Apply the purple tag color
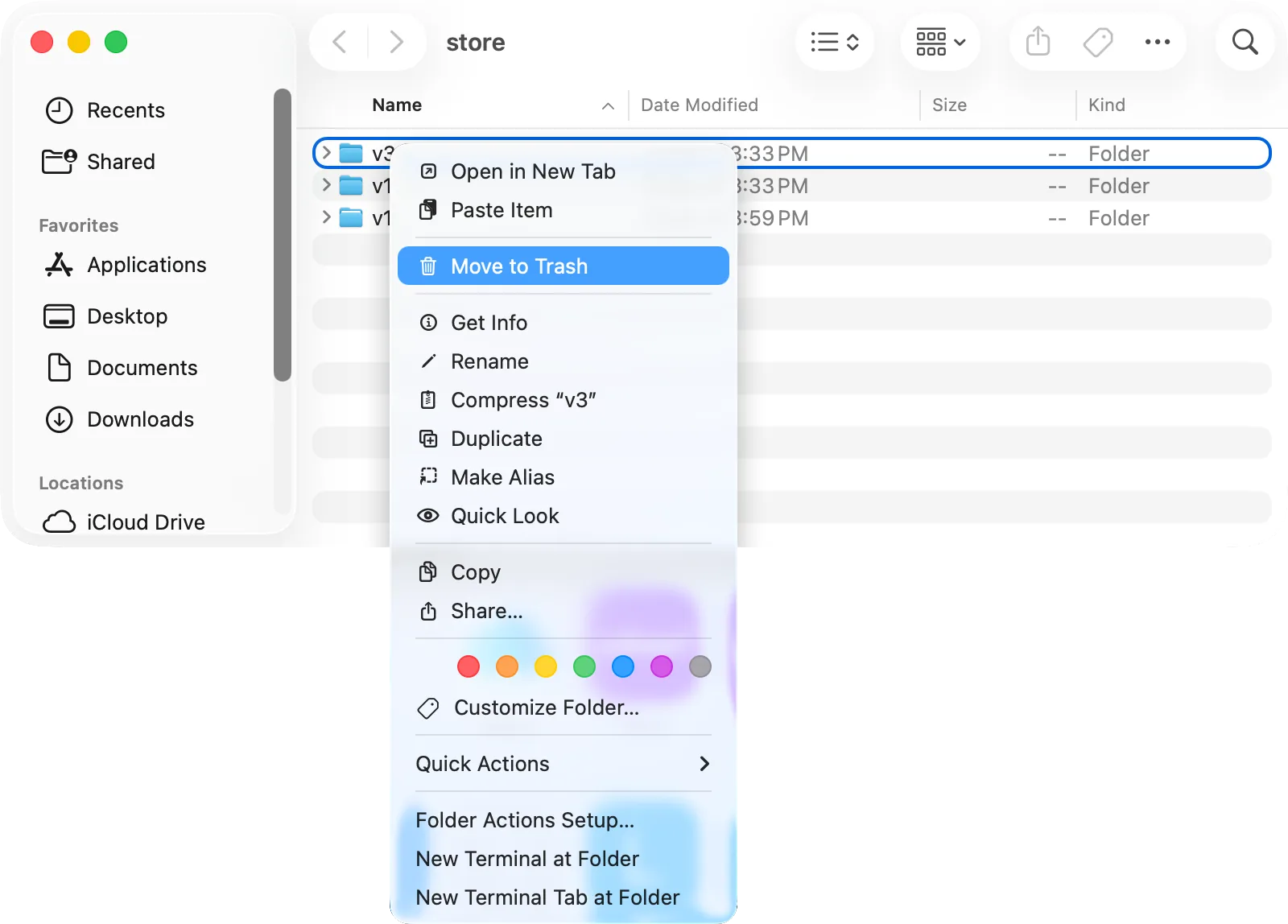The height and width of the screenshot is (924, 1288). [x=662, y=666]
